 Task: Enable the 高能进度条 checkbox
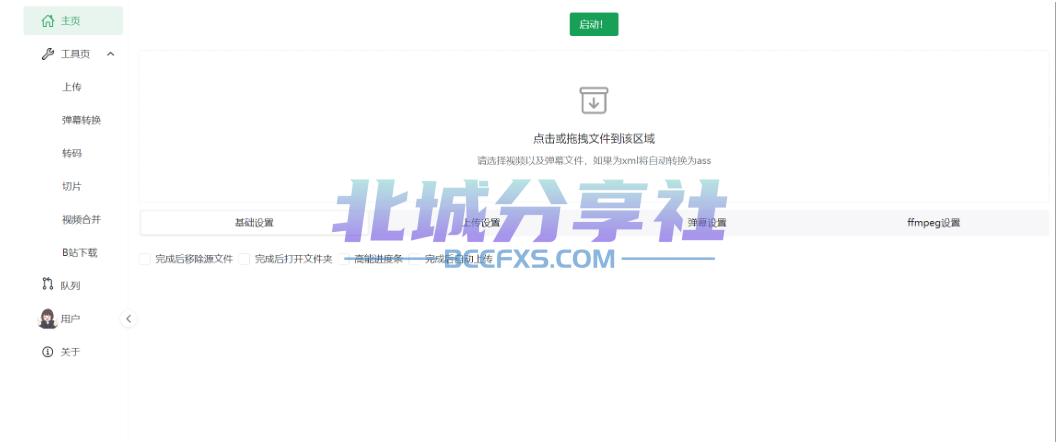344,259
